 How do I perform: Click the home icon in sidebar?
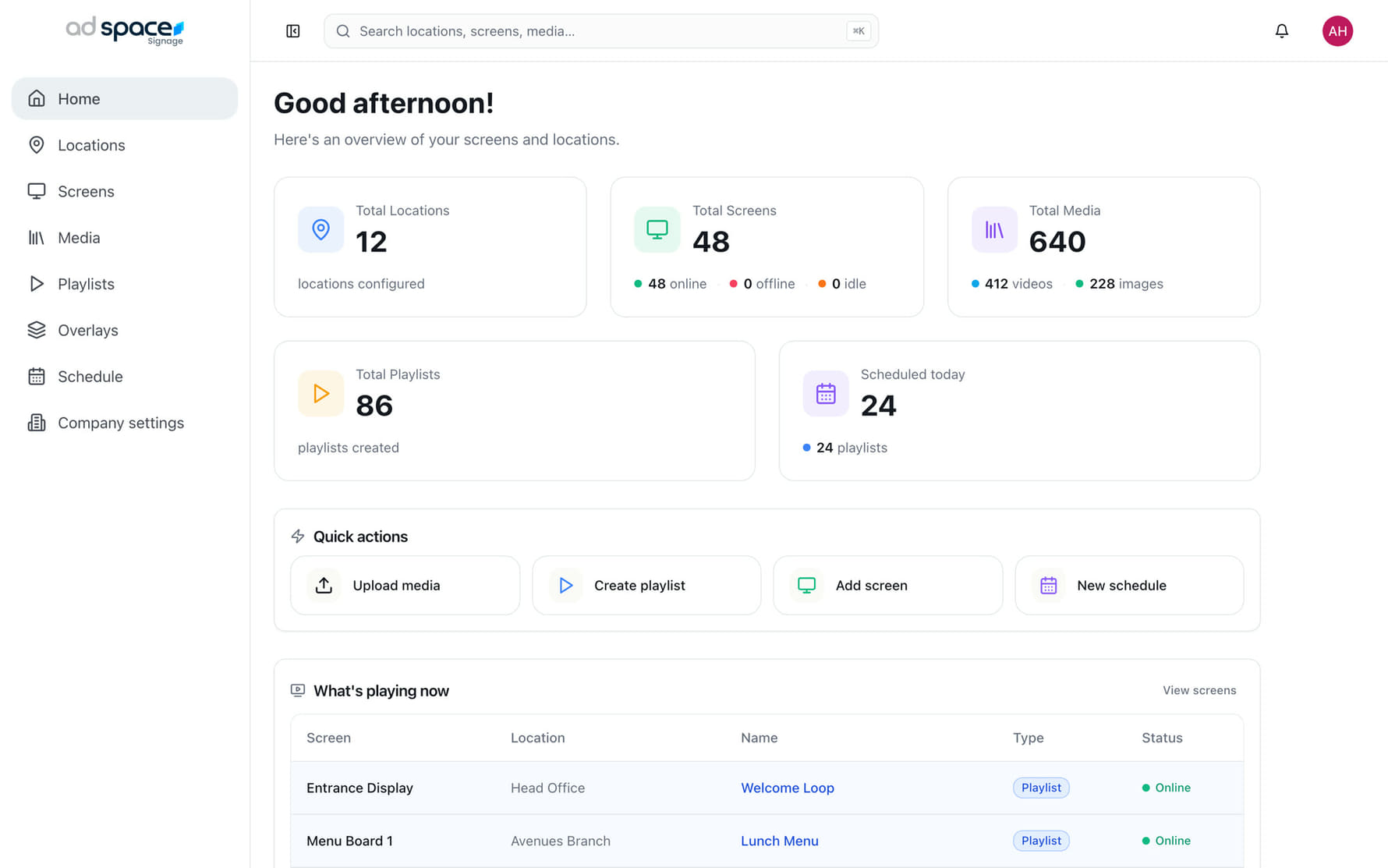click(x=36, y=98)
